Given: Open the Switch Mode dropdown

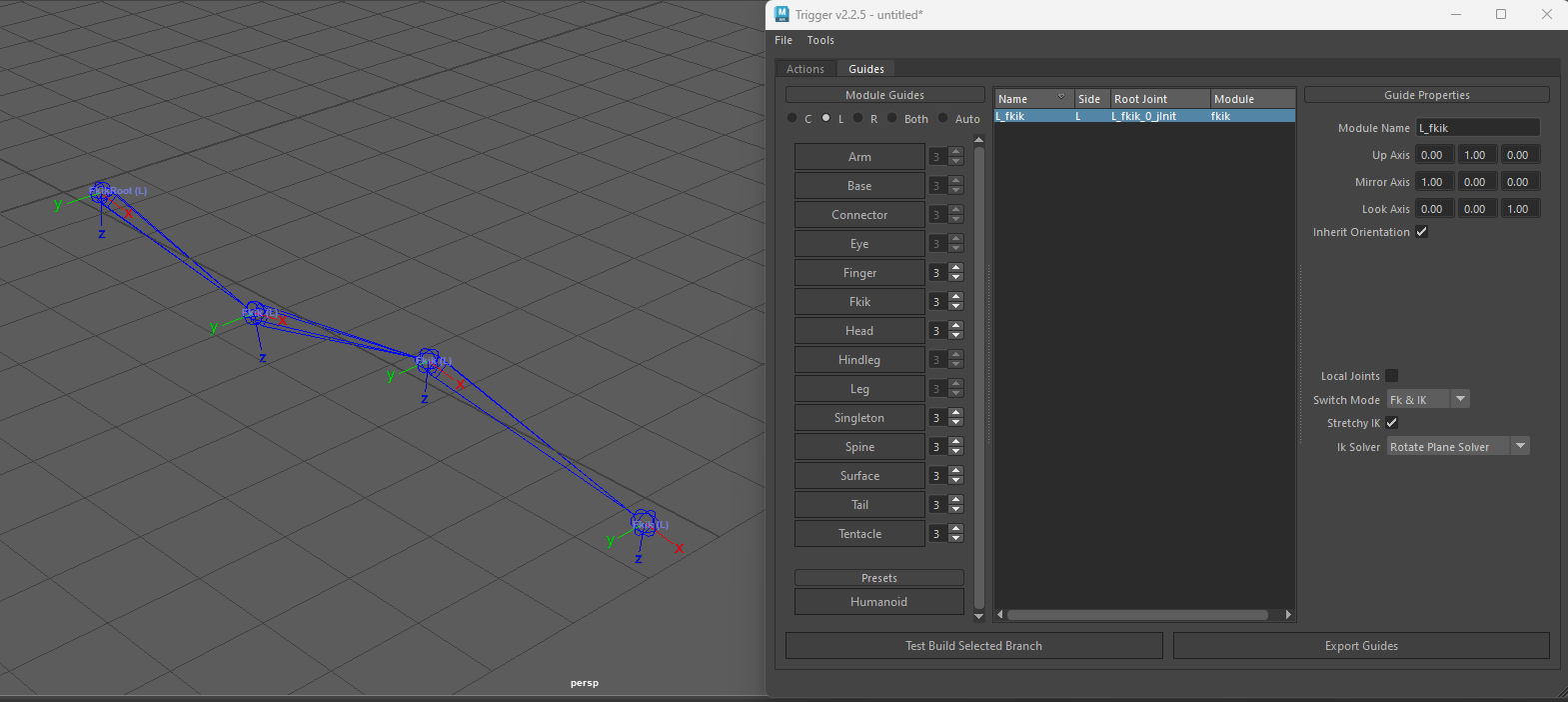Looking at the screenshot, I should tap(1428, 400).
